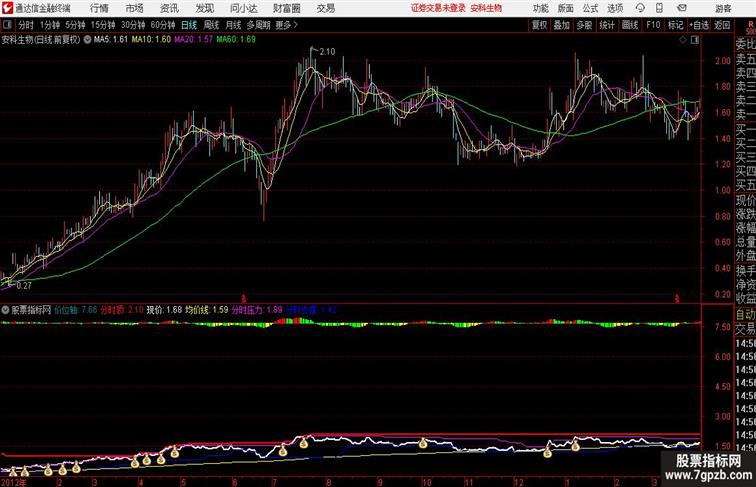This screenshot has height=487, width=756.
Task: Open the 选项 menu
Action: tap(615, 8)
